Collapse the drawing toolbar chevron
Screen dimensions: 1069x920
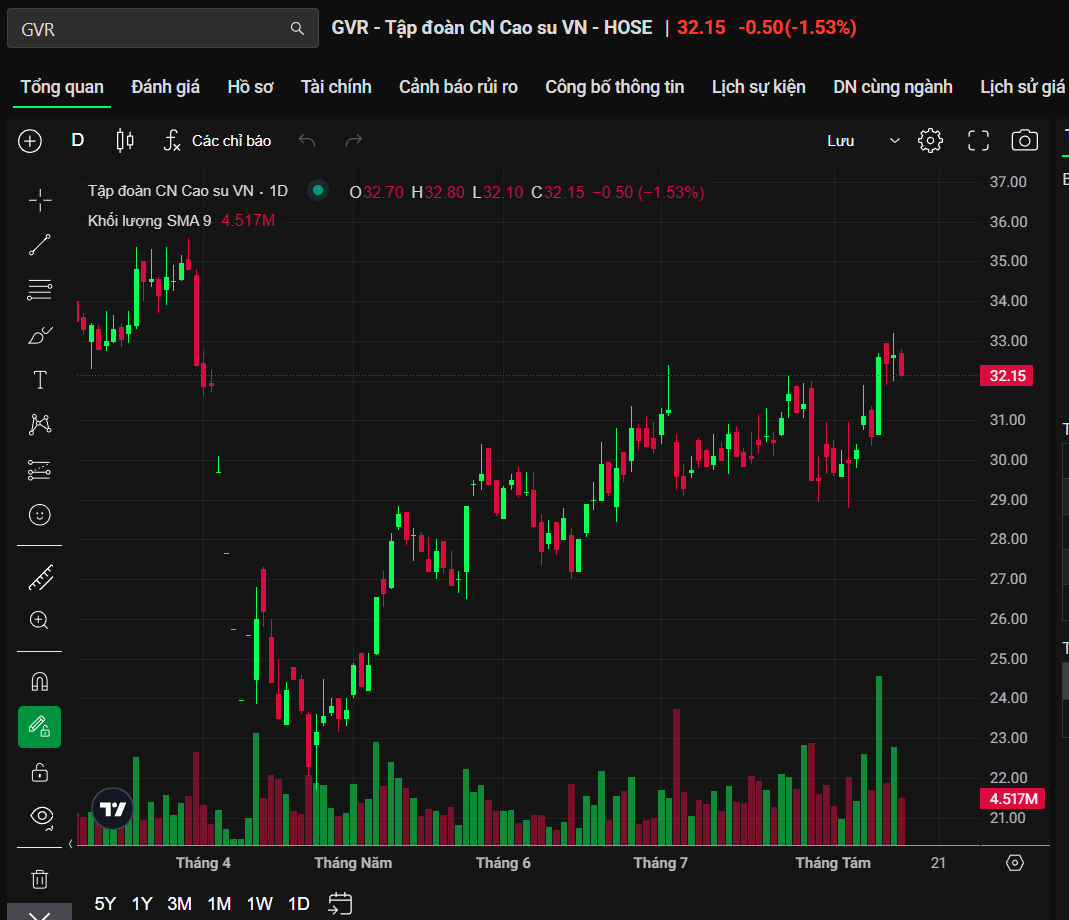pos(40,914)
